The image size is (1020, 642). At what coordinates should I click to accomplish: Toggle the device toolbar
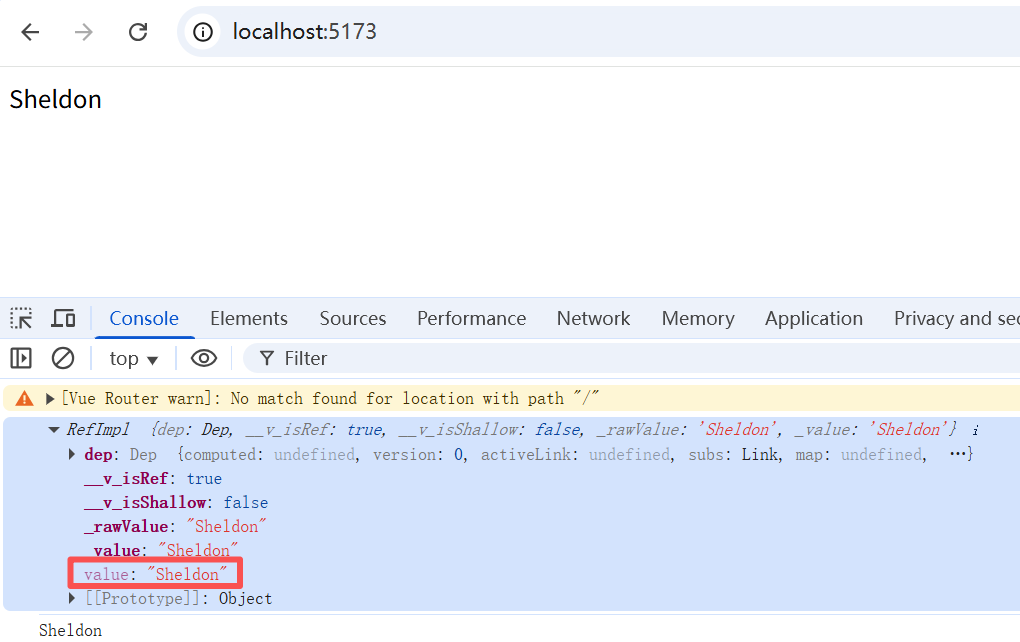63,319
